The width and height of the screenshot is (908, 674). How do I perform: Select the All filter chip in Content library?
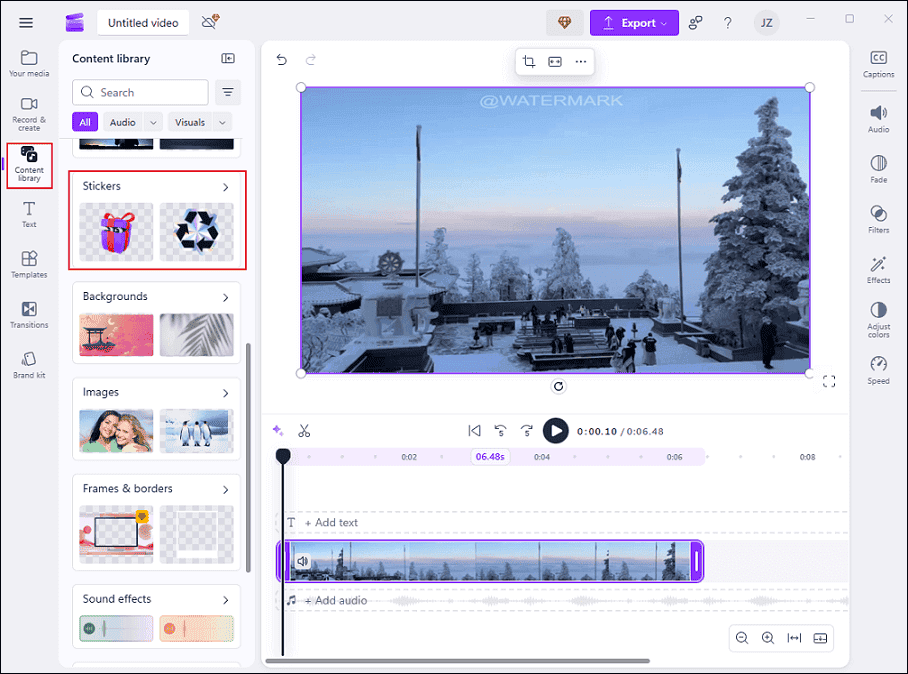click(x=85, y=121)
